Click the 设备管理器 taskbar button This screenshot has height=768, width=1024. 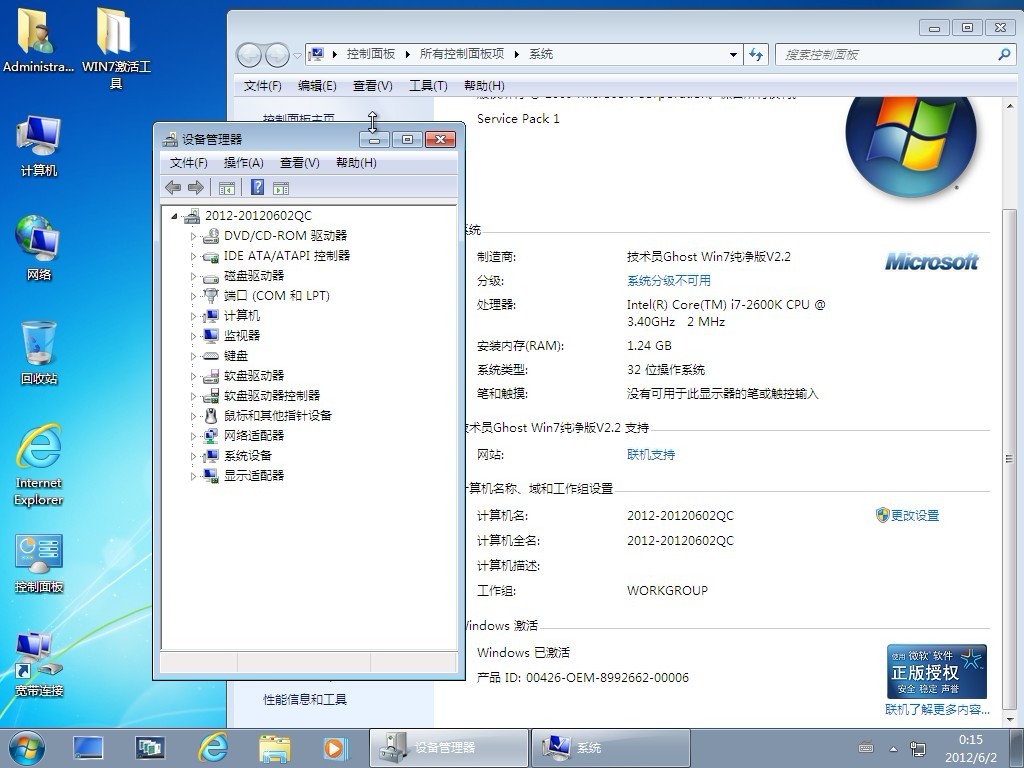pos(449,748)
